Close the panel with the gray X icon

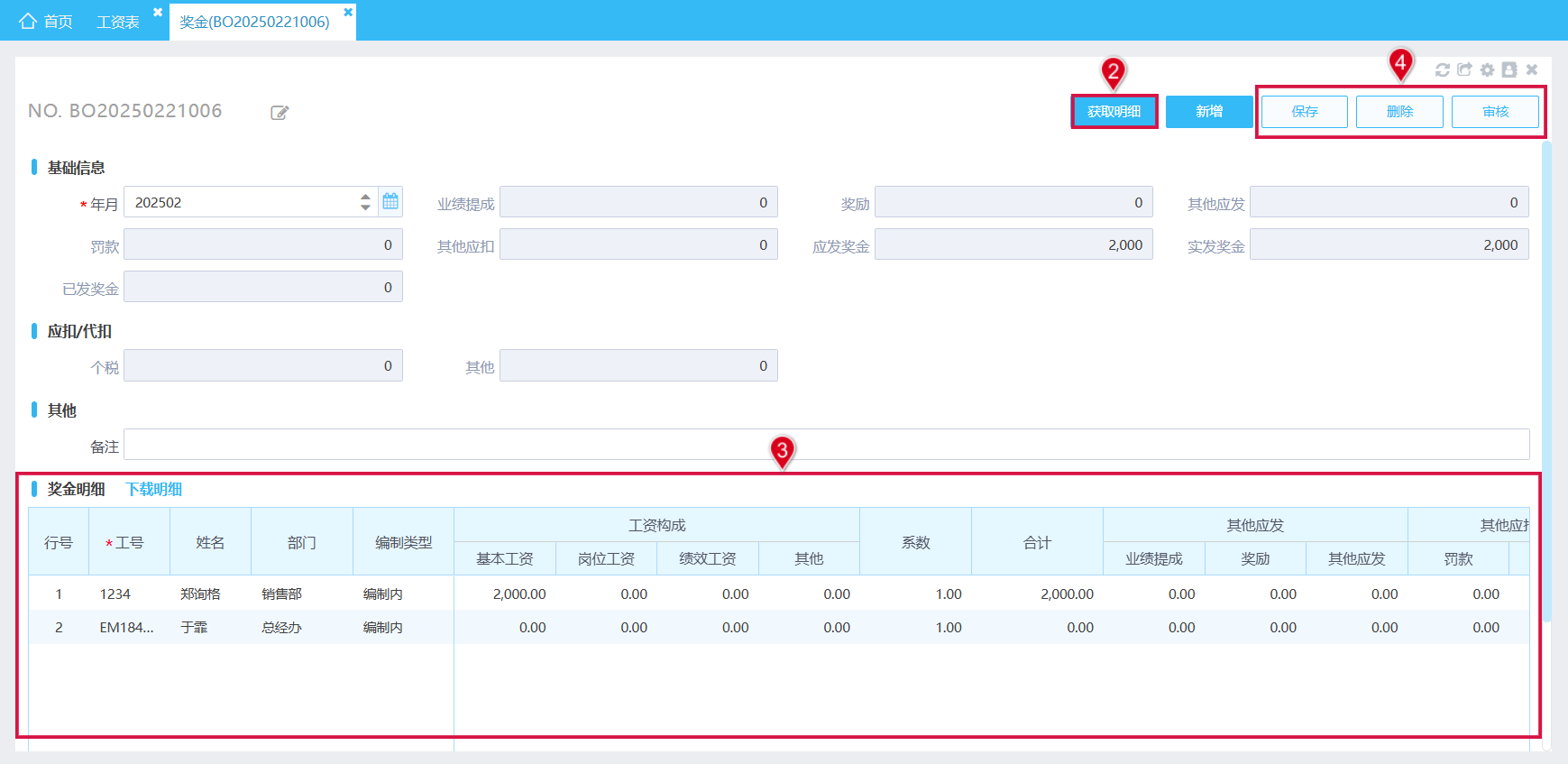point(1532,69)
